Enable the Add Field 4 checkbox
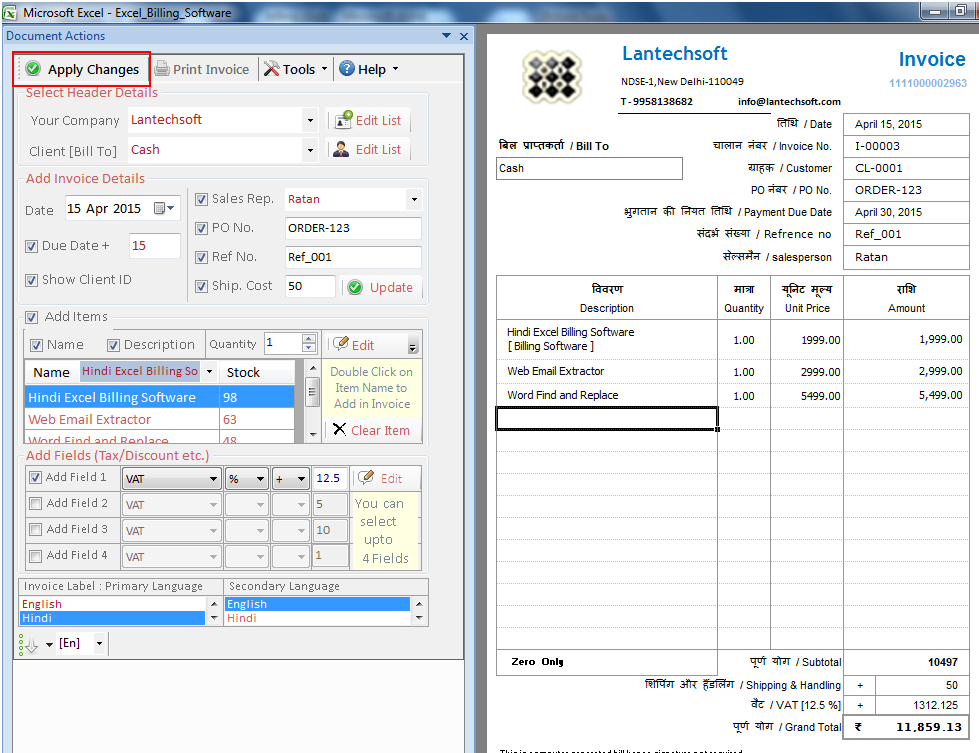979x753 pixels. [36, 556]
